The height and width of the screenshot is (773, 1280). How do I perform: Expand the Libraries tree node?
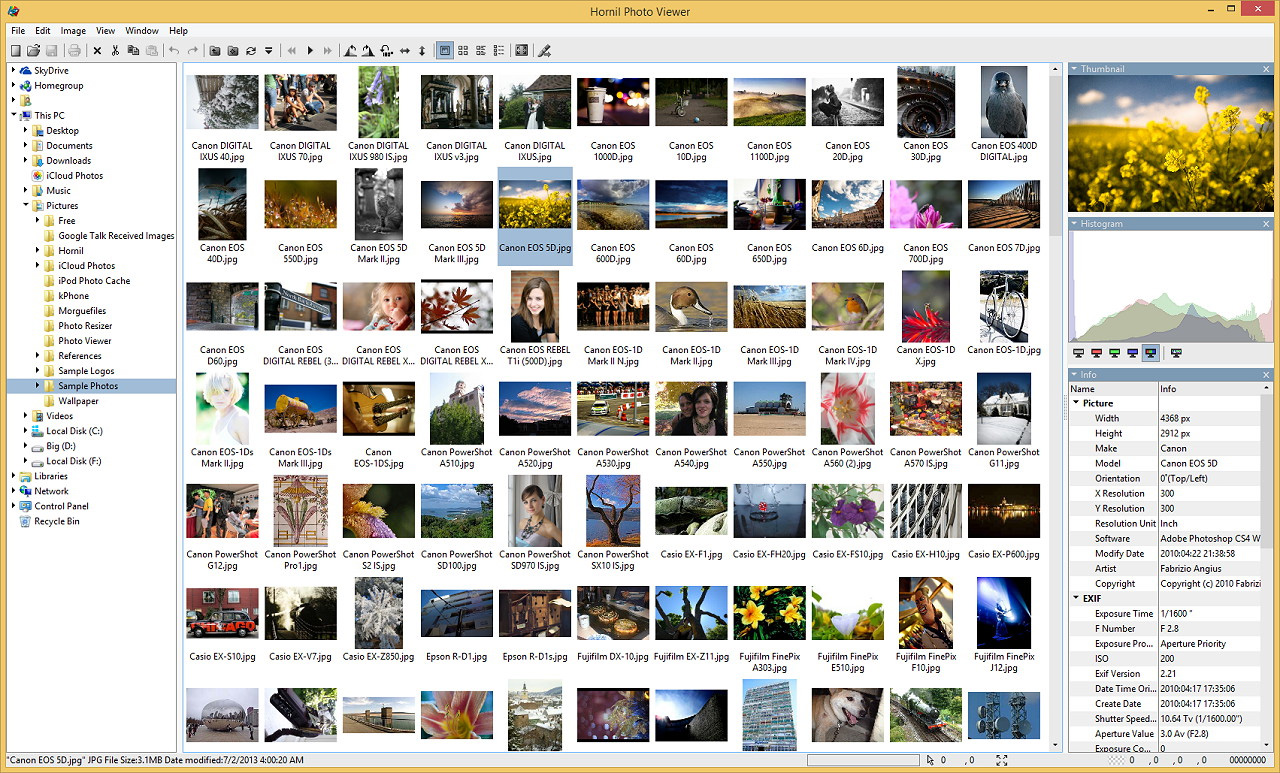[13, 476]
